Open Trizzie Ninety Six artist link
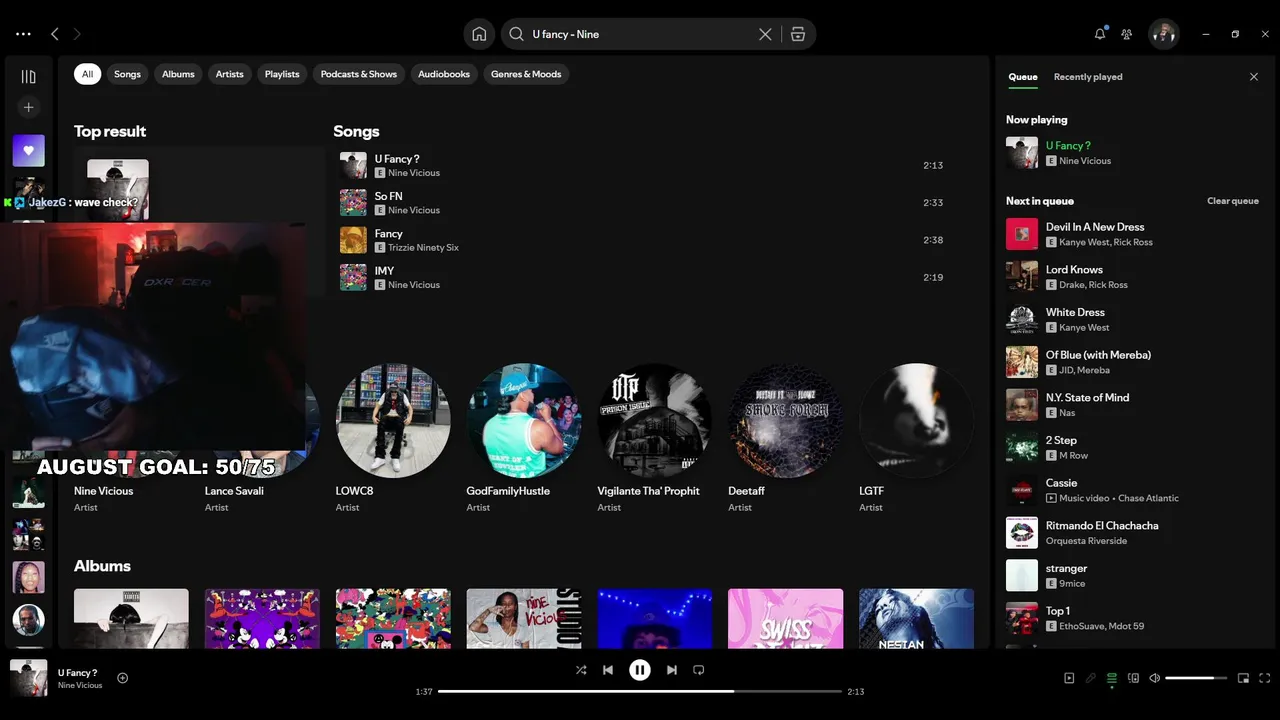 pyautogui.click(x=423, y=248)
